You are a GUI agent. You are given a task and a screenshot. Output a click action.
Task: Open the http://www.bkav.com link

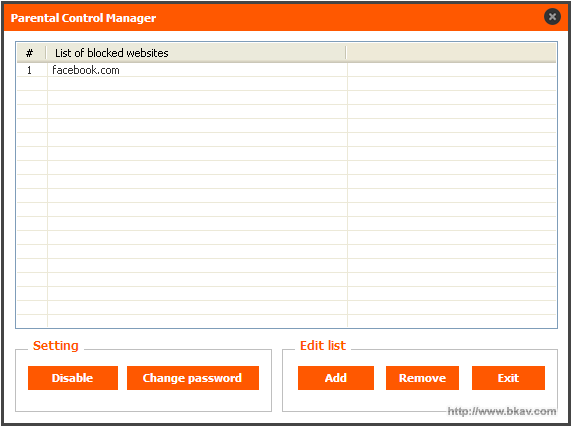point(502,411)
